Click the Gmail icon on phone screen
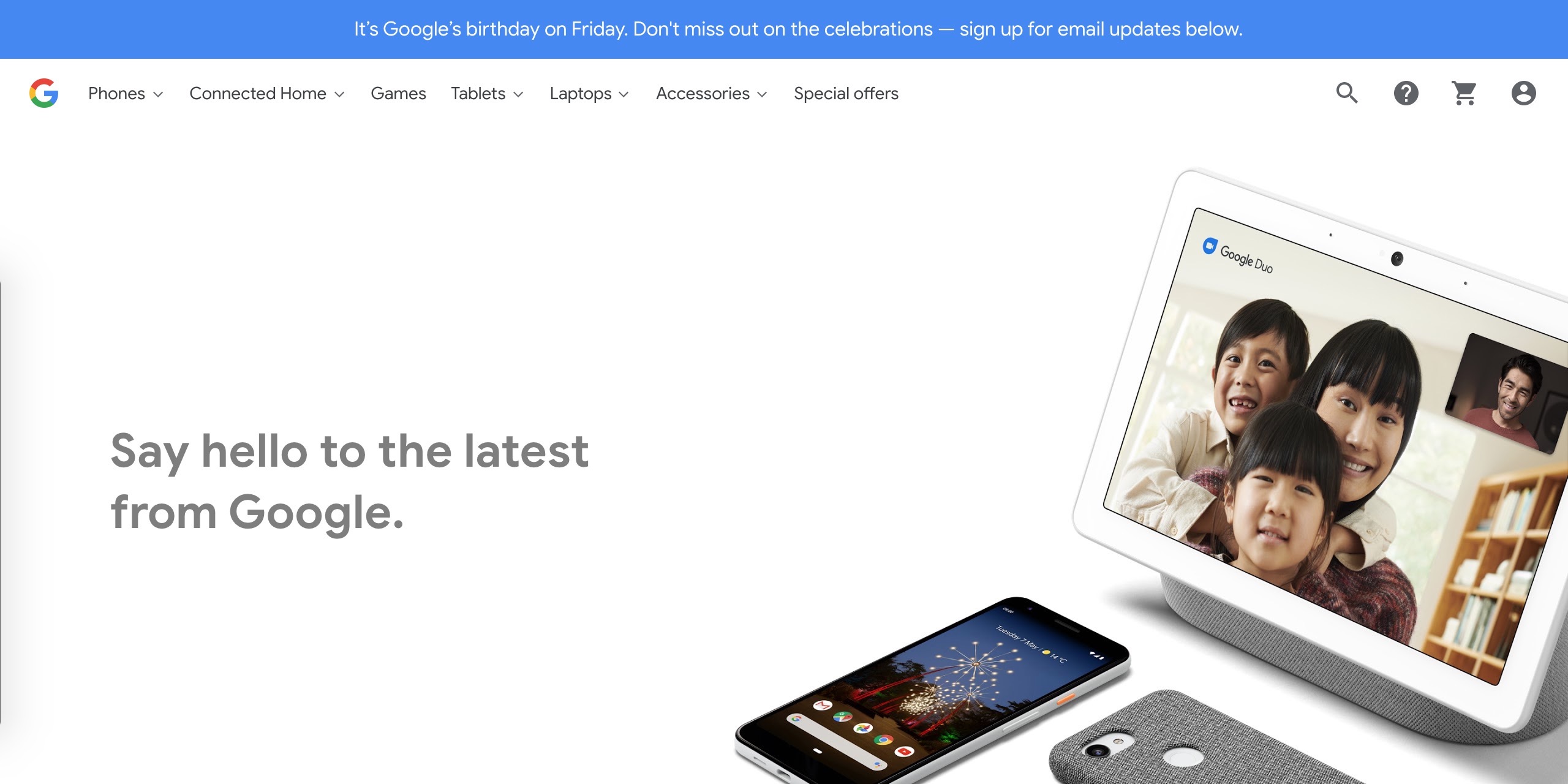The height and width of the screenshot is (784, 1568). coord(822,706)
